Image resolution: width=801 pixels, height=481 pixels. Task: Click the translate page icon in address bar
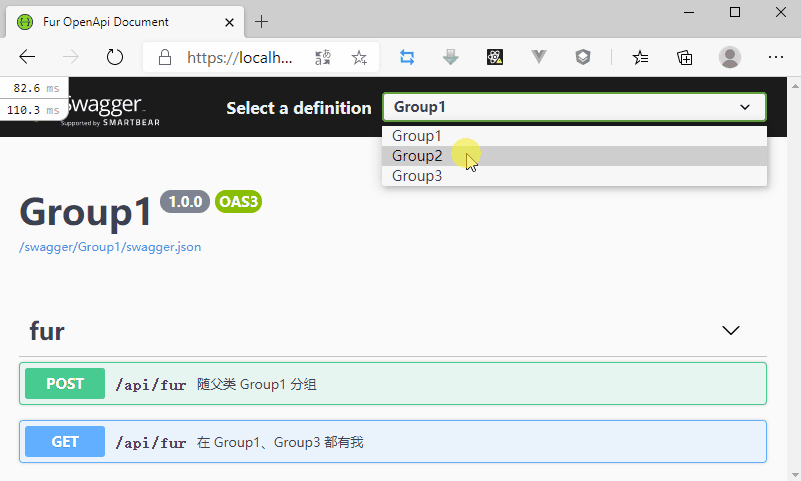(x=322, y=57)
